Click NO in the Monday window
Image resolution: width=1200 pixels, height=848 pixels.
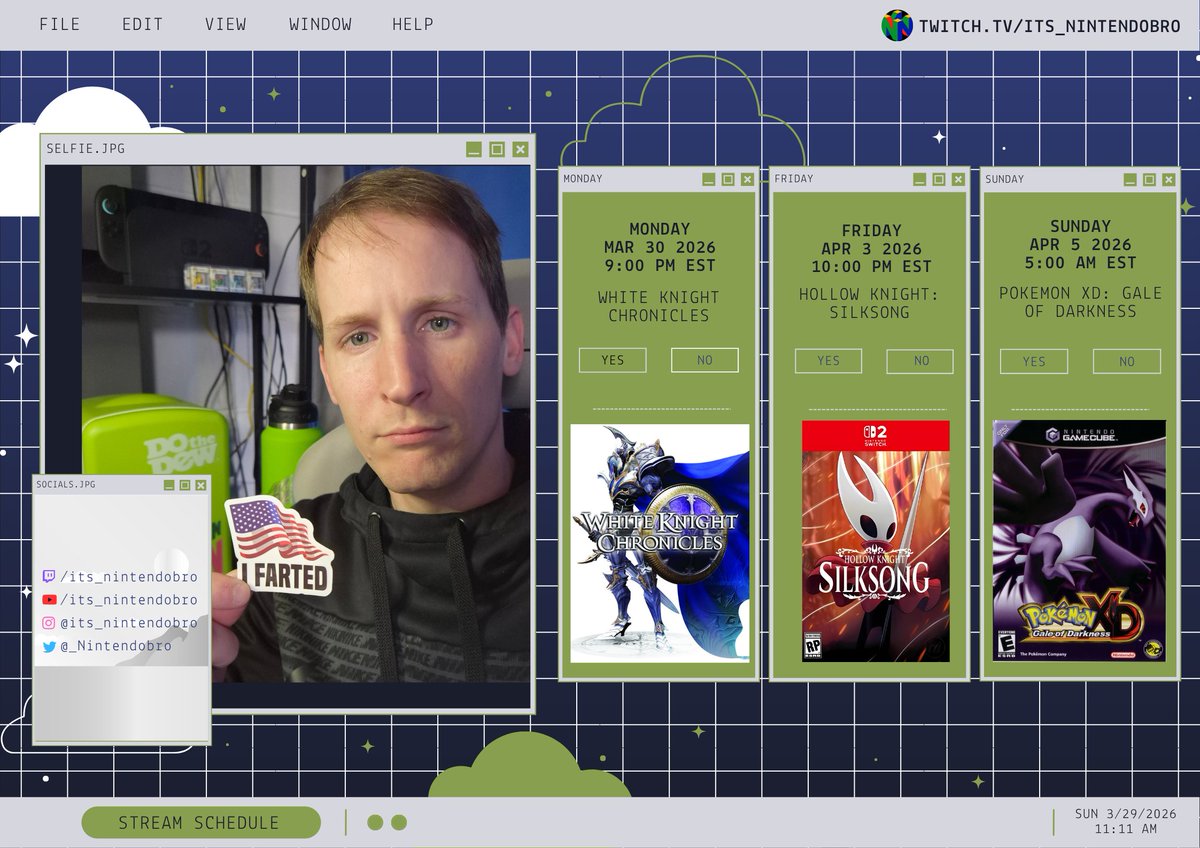pos(705,360)
